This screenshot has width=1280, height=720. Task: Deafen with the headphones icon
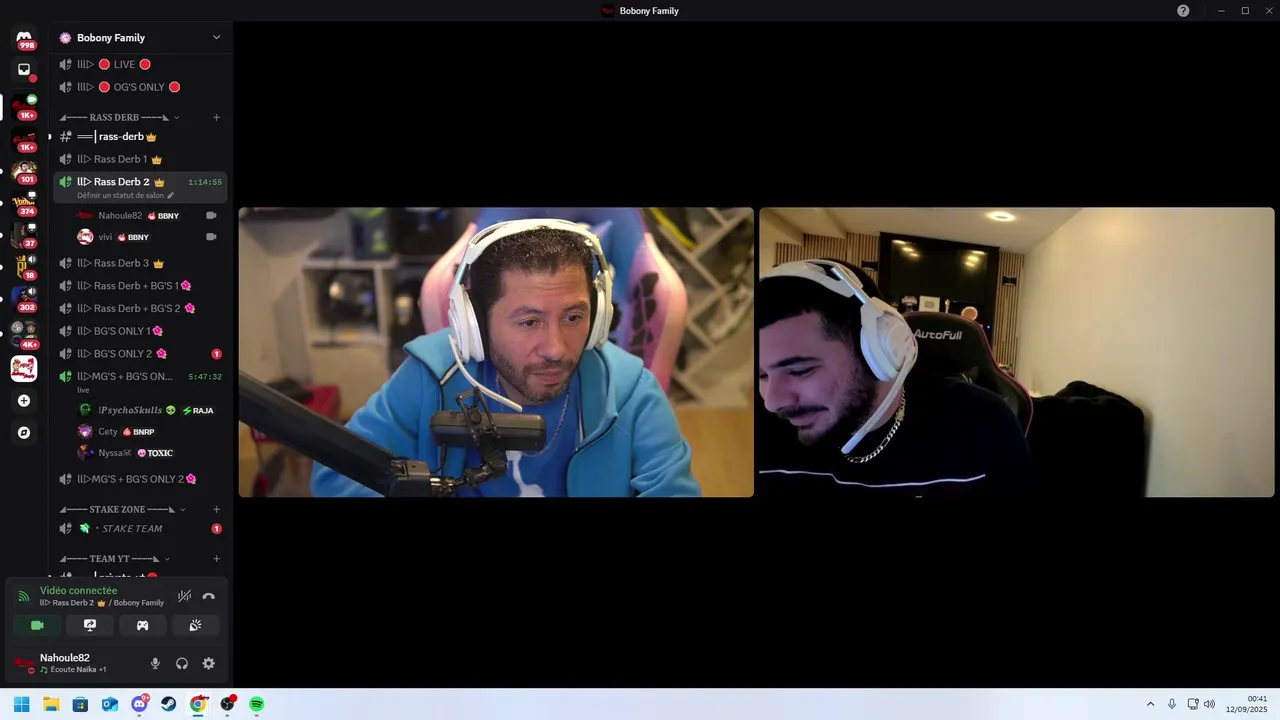(x=182, y=663)
